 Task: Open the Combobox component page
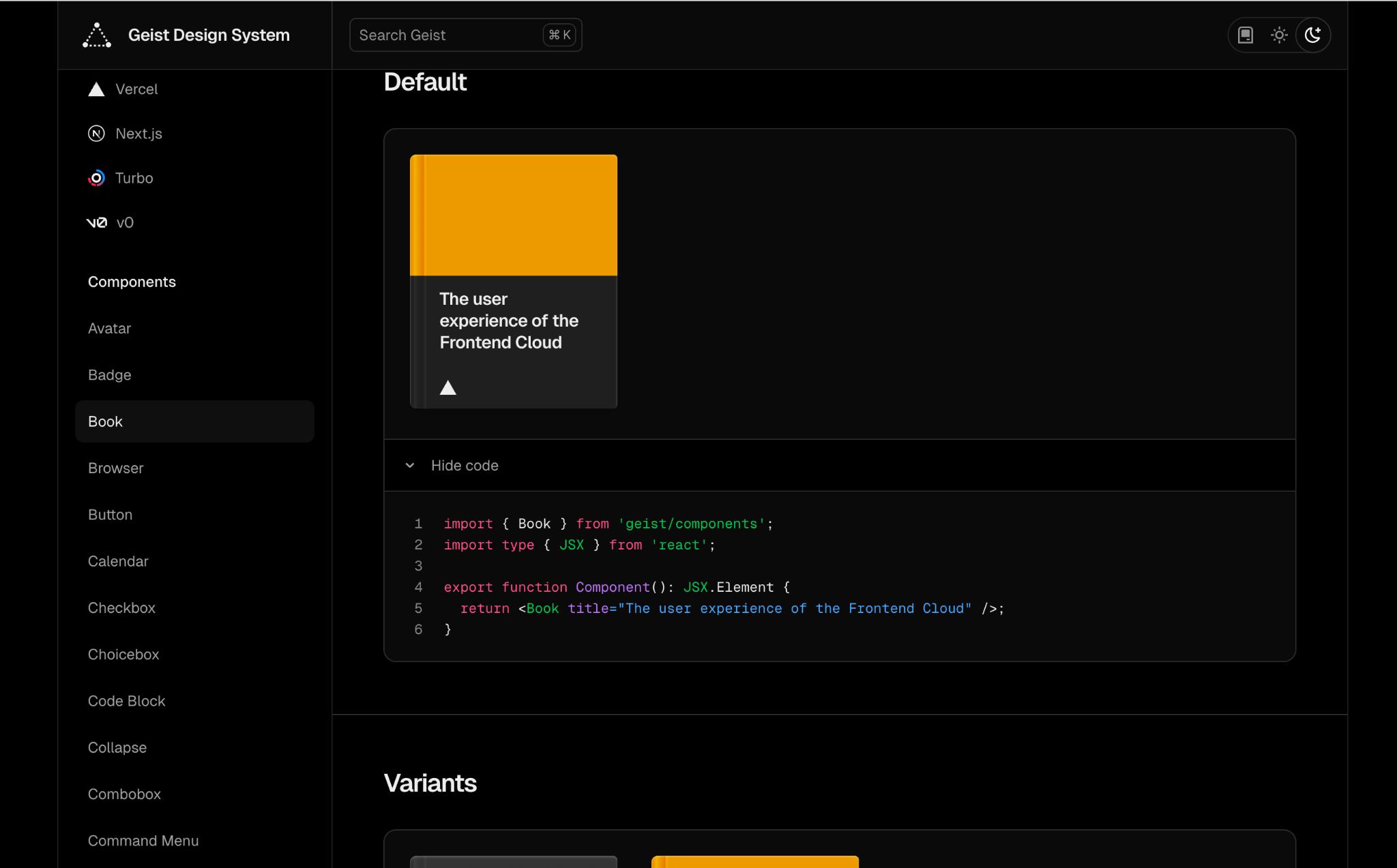coord(124,794)
